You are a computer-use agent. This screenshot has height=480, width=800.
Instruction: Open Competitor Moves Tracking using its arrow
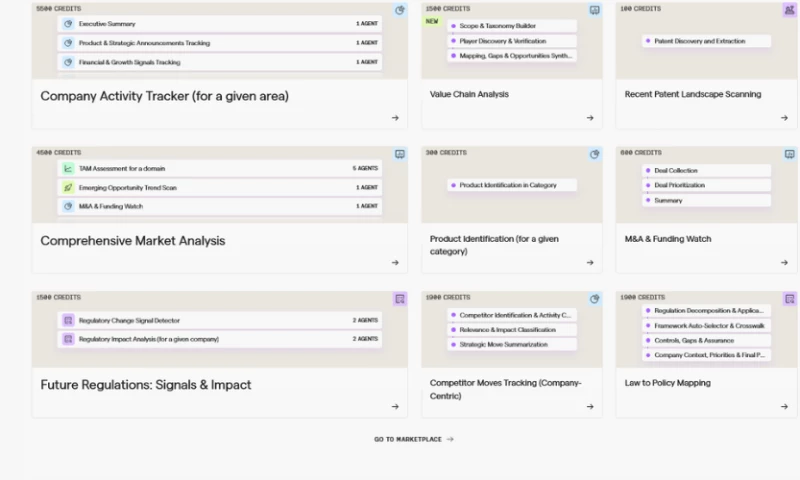point(590,407)
